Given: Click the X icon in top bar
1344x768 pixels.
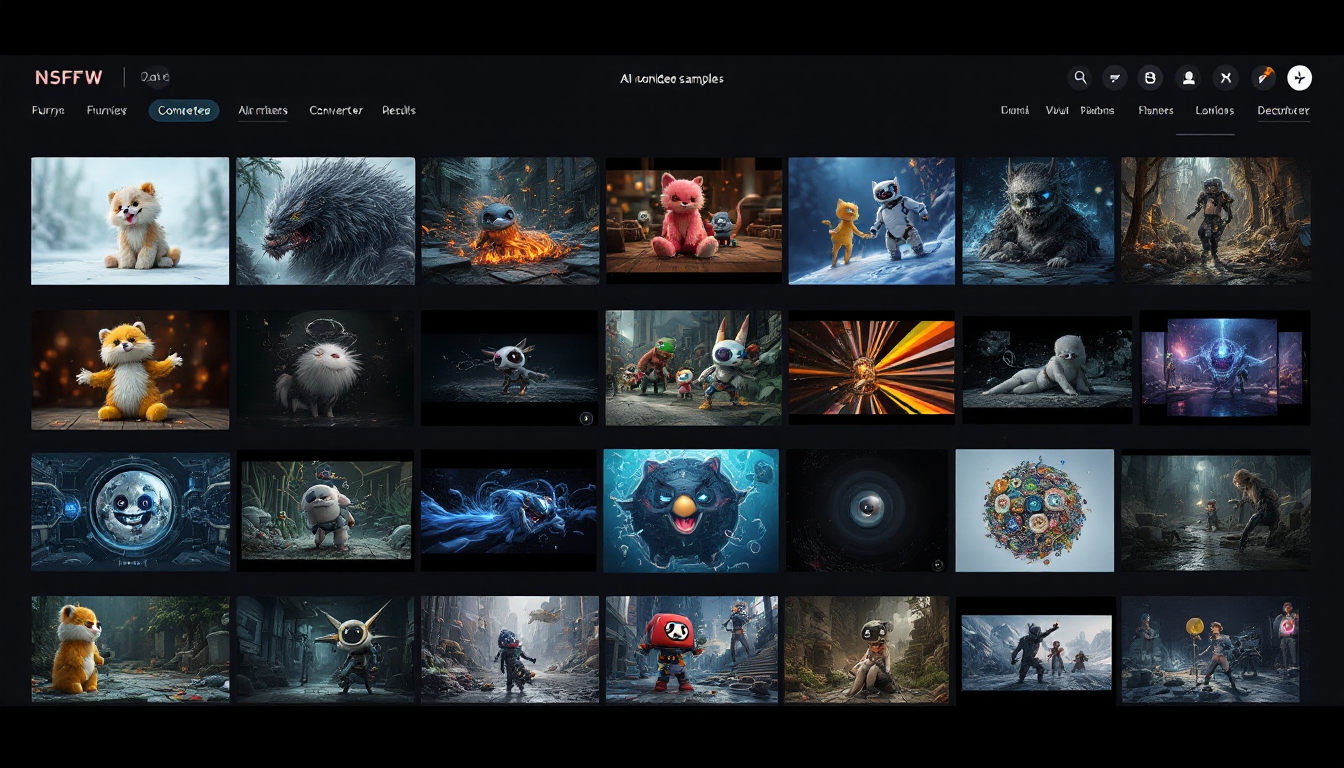Looking at the screenshot, I should (1226, 78).
